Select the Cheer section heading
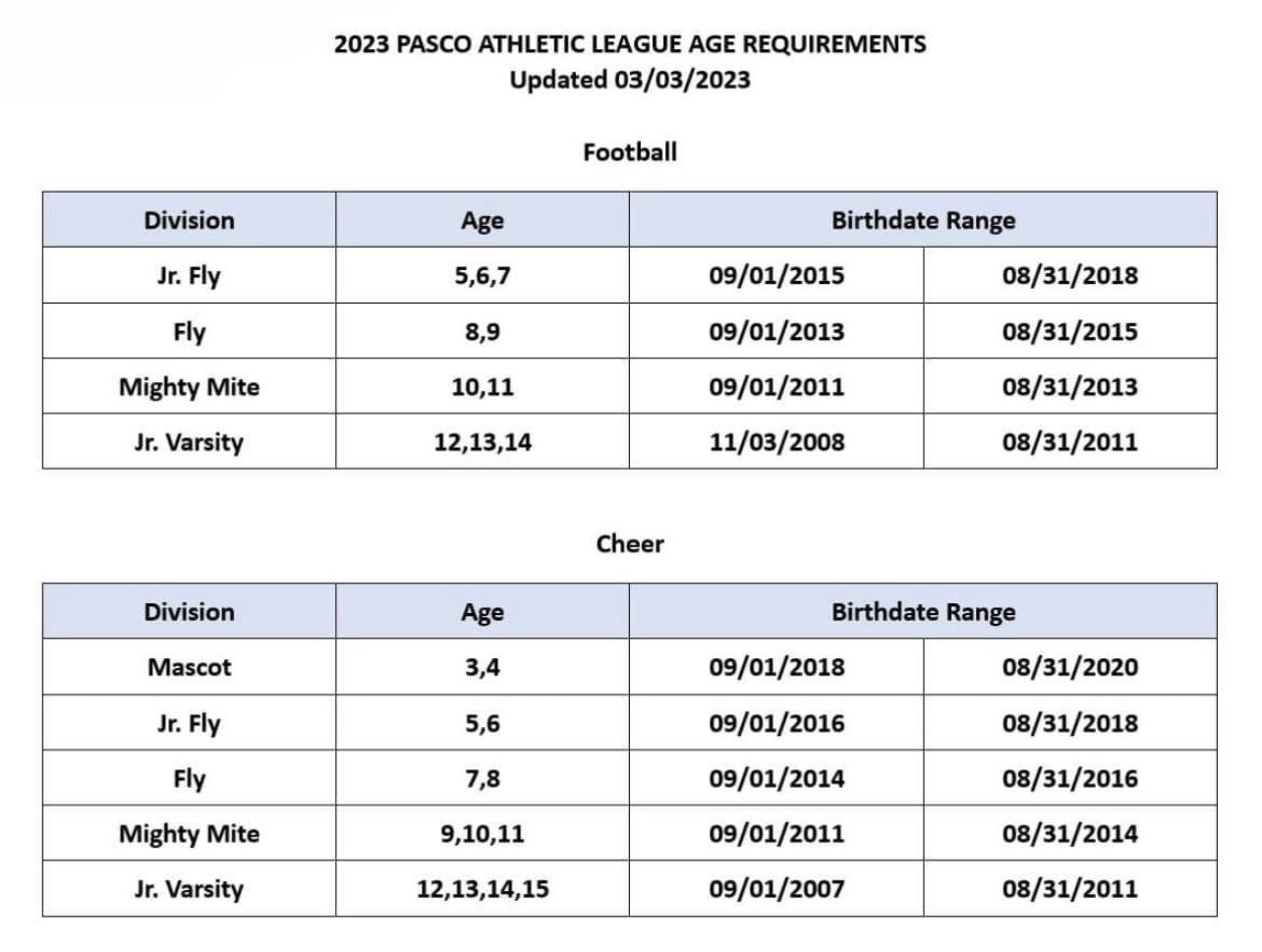 pyautogui.click(x=630, y=543)
